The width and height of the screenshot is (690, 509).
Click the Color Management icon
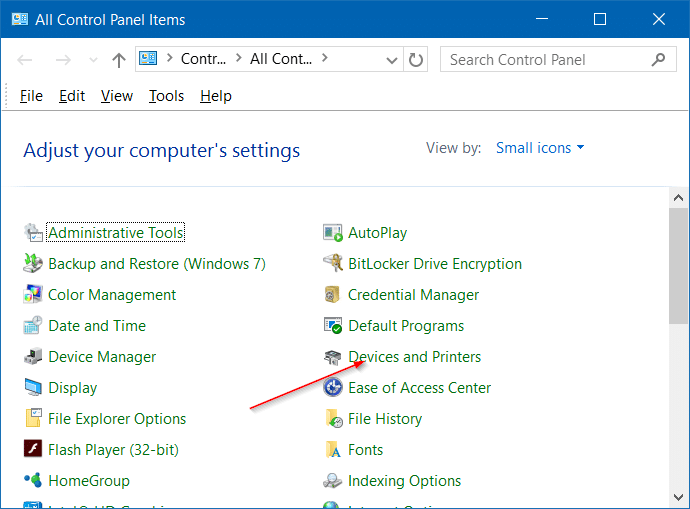click(33, 295)
